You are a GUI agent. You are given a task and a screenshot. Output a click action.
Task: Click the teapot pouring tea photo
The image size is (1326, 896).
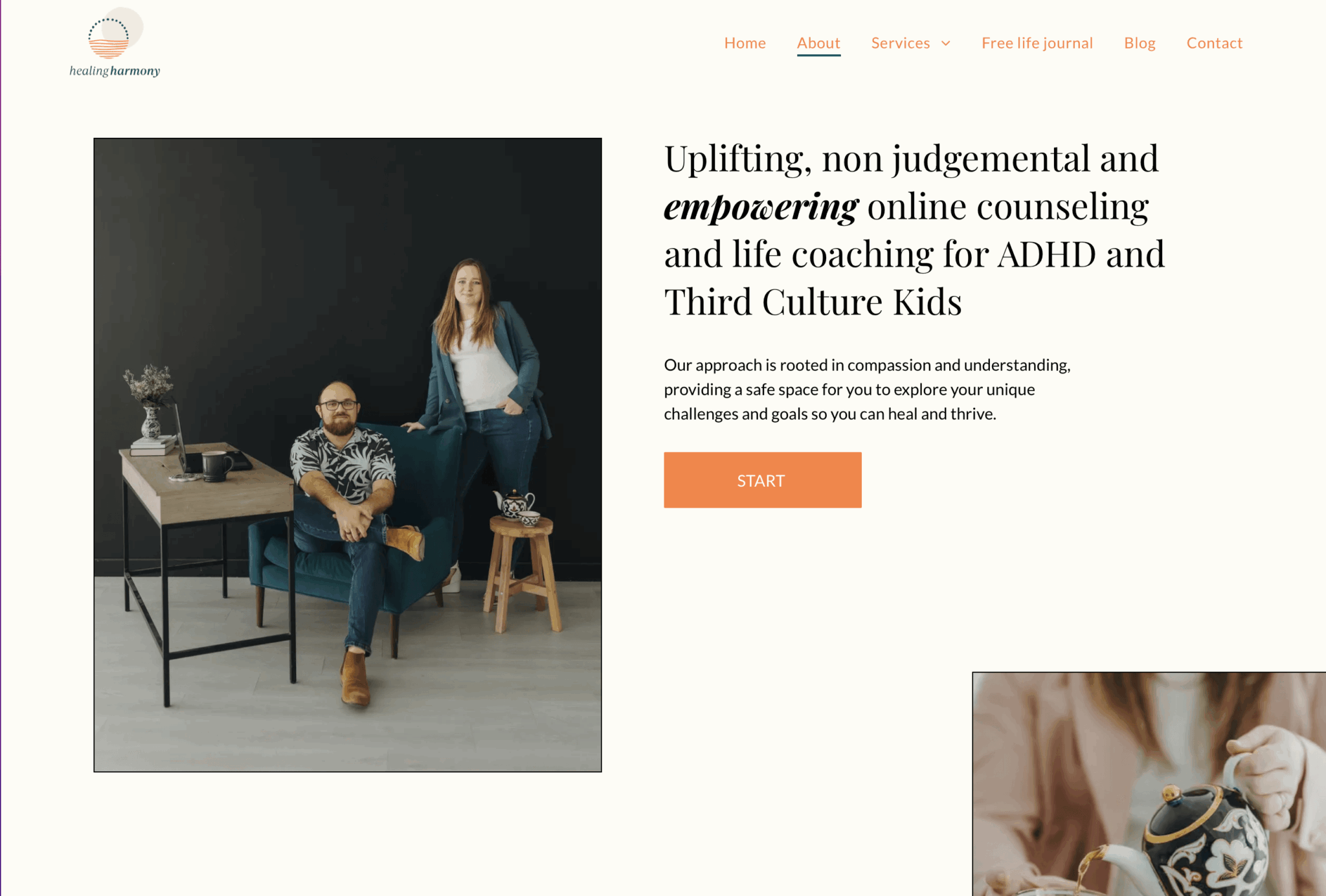point(1149,784)
